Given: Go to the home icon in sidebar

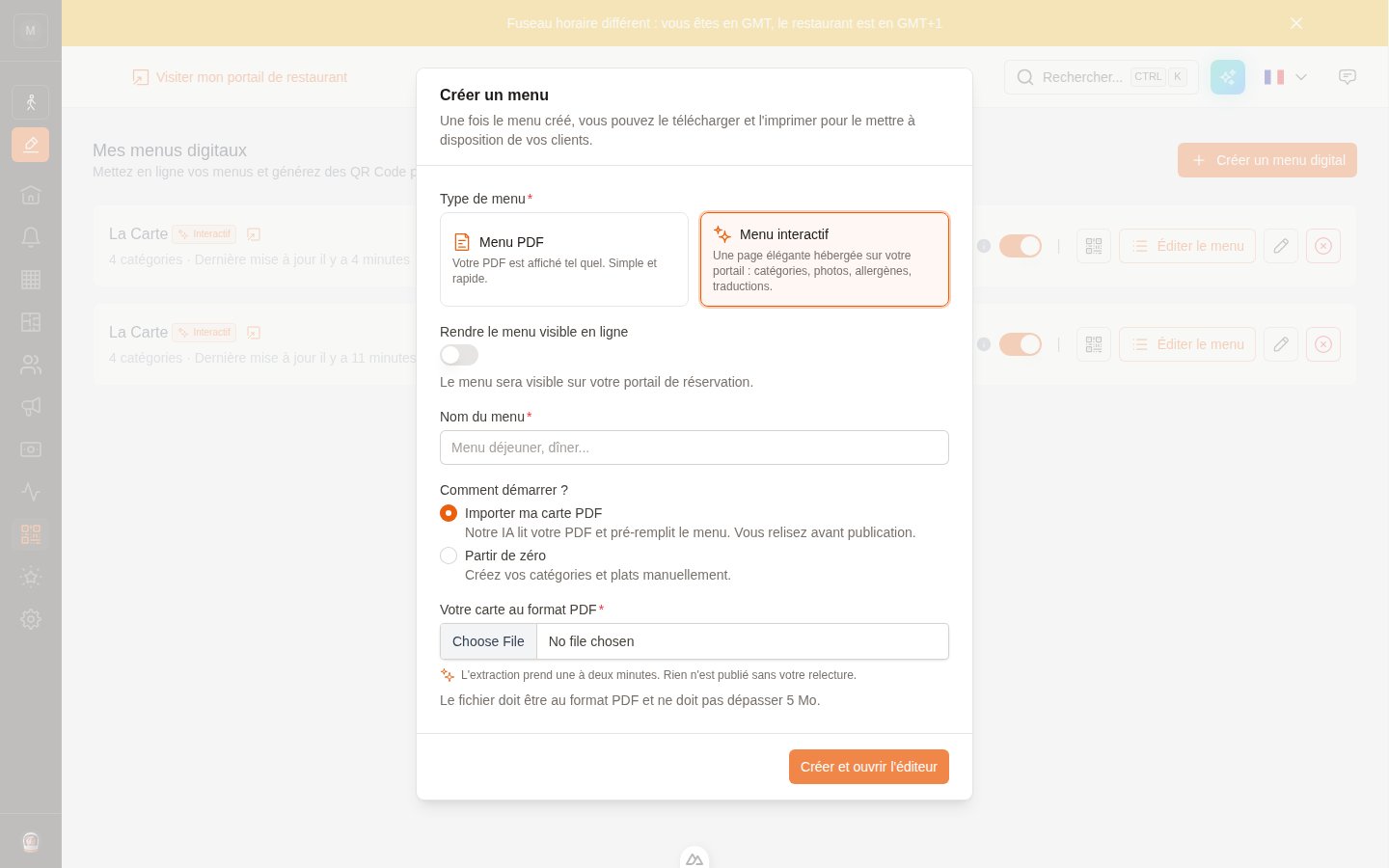Looking at the screenshot, I should tap(31, 195).
